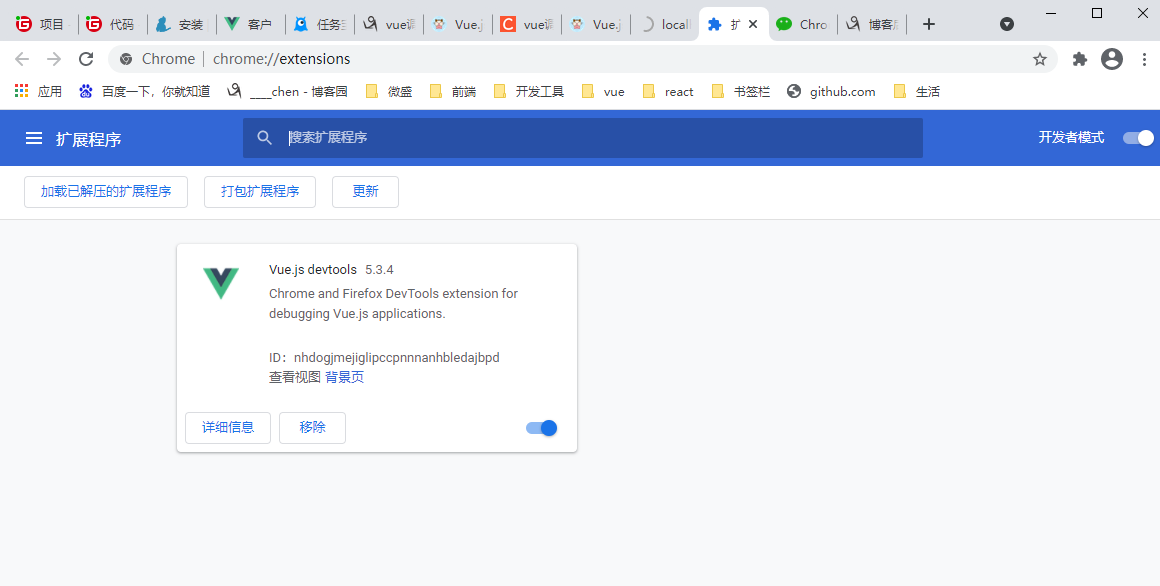Switch to the green Chro tab
Viewport: 1160px width, 586px height.
click(x=803, y=24)
